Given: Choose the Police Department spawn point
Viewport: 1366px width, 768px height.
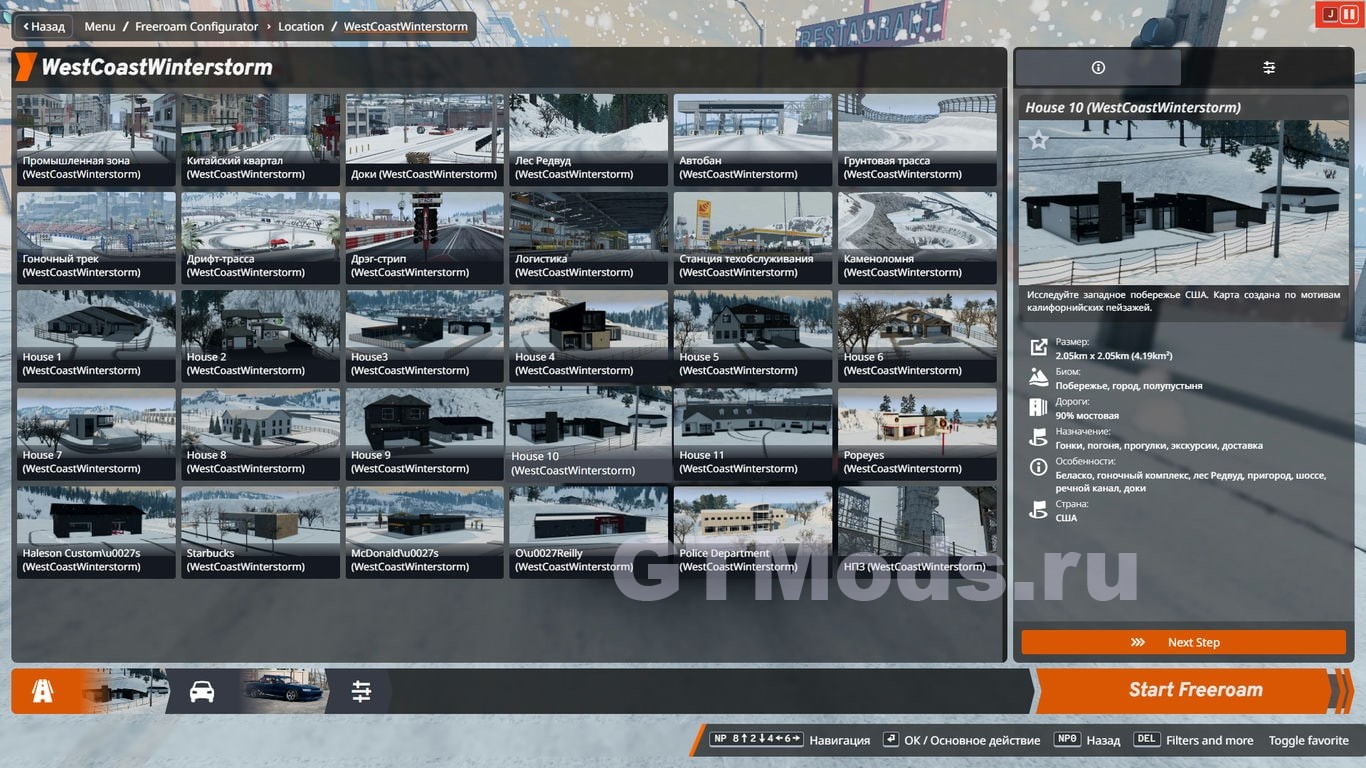Looking at the screenshot, I should [x=753, y=531].
